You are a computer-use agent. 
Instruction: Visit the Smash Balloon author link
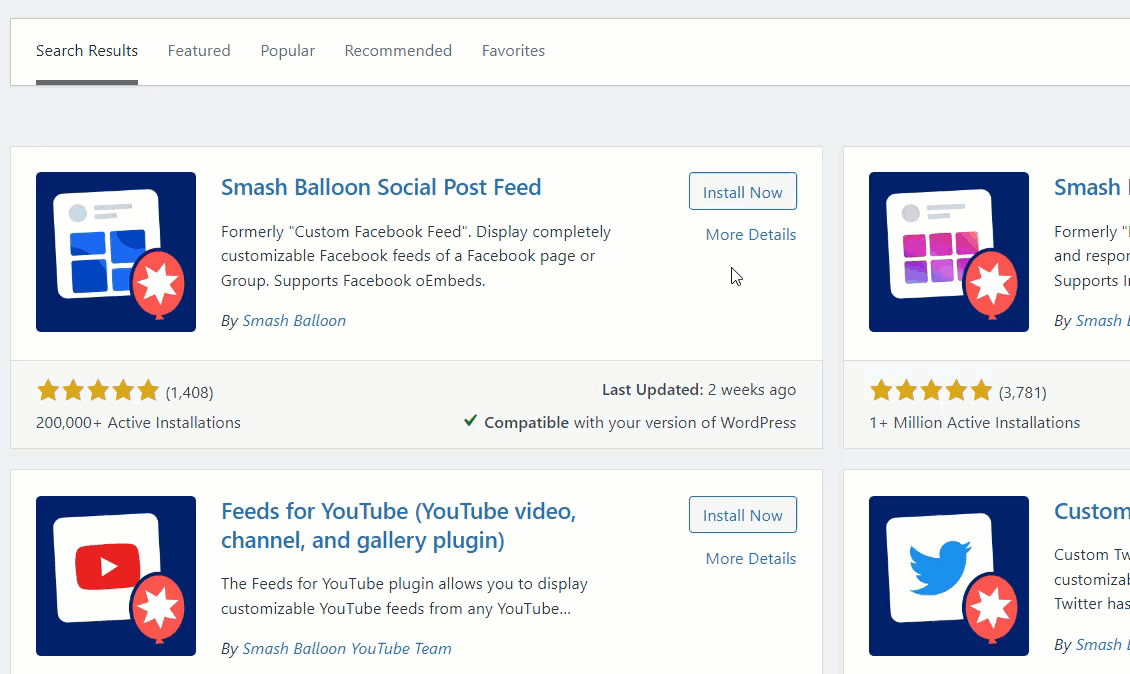tap(294, 321)
